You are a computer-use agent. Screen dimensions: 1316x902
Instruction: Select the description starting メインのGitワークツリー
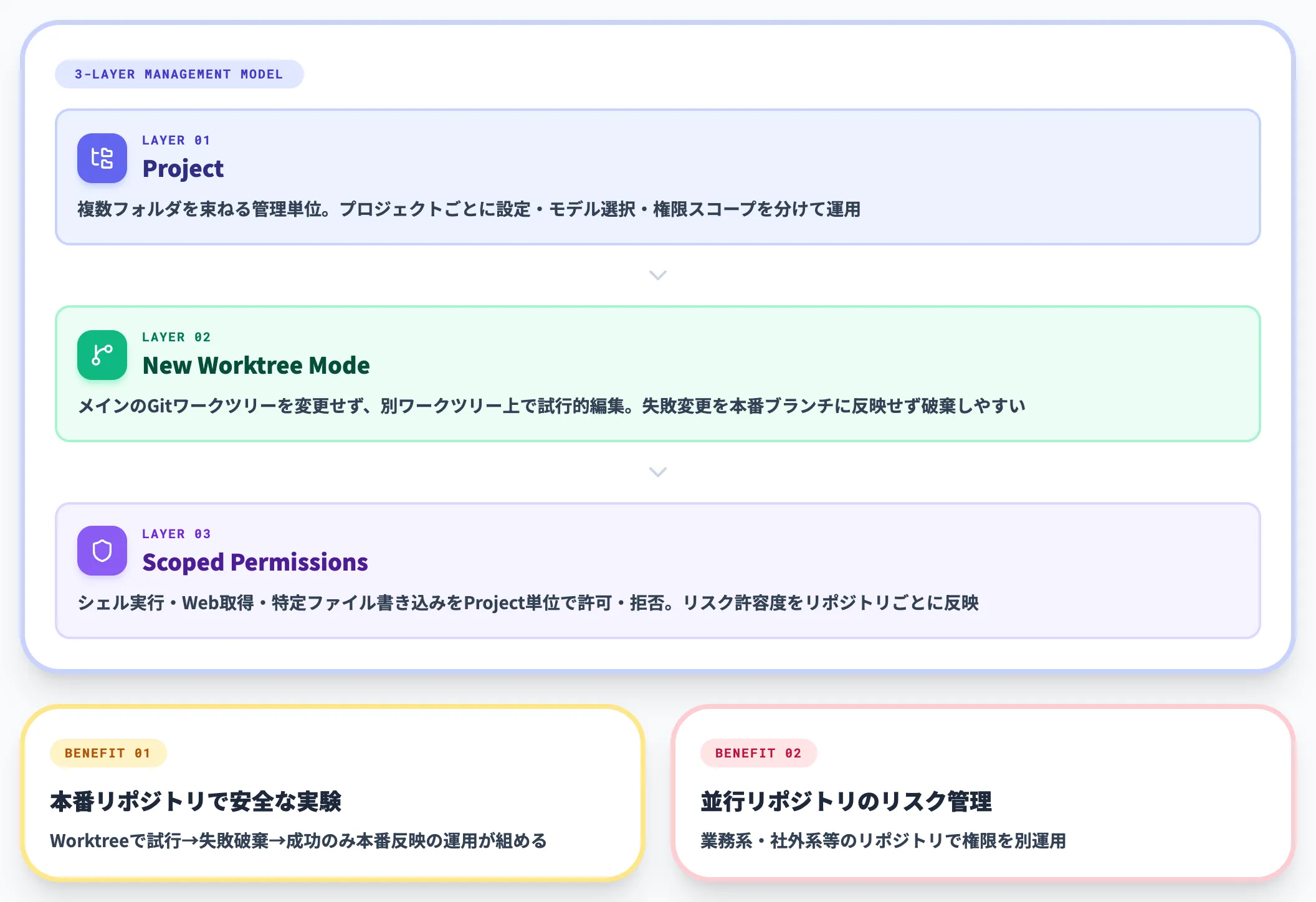[x=551, y=406]
